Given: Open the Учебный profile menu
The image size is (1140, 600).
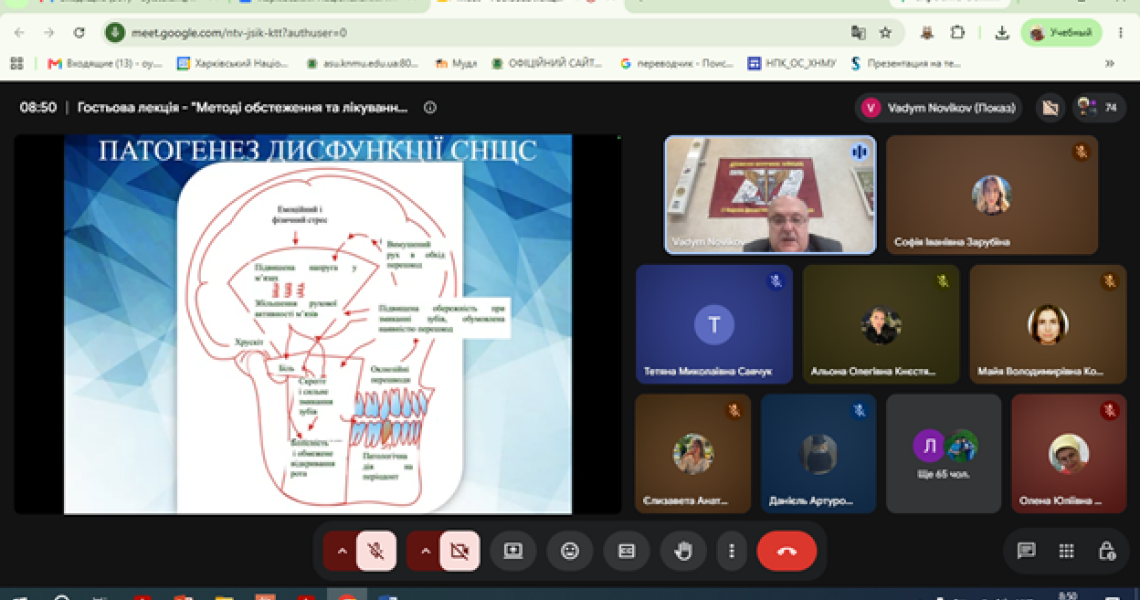Looking at the screenshot, I should click(1061, 33).
